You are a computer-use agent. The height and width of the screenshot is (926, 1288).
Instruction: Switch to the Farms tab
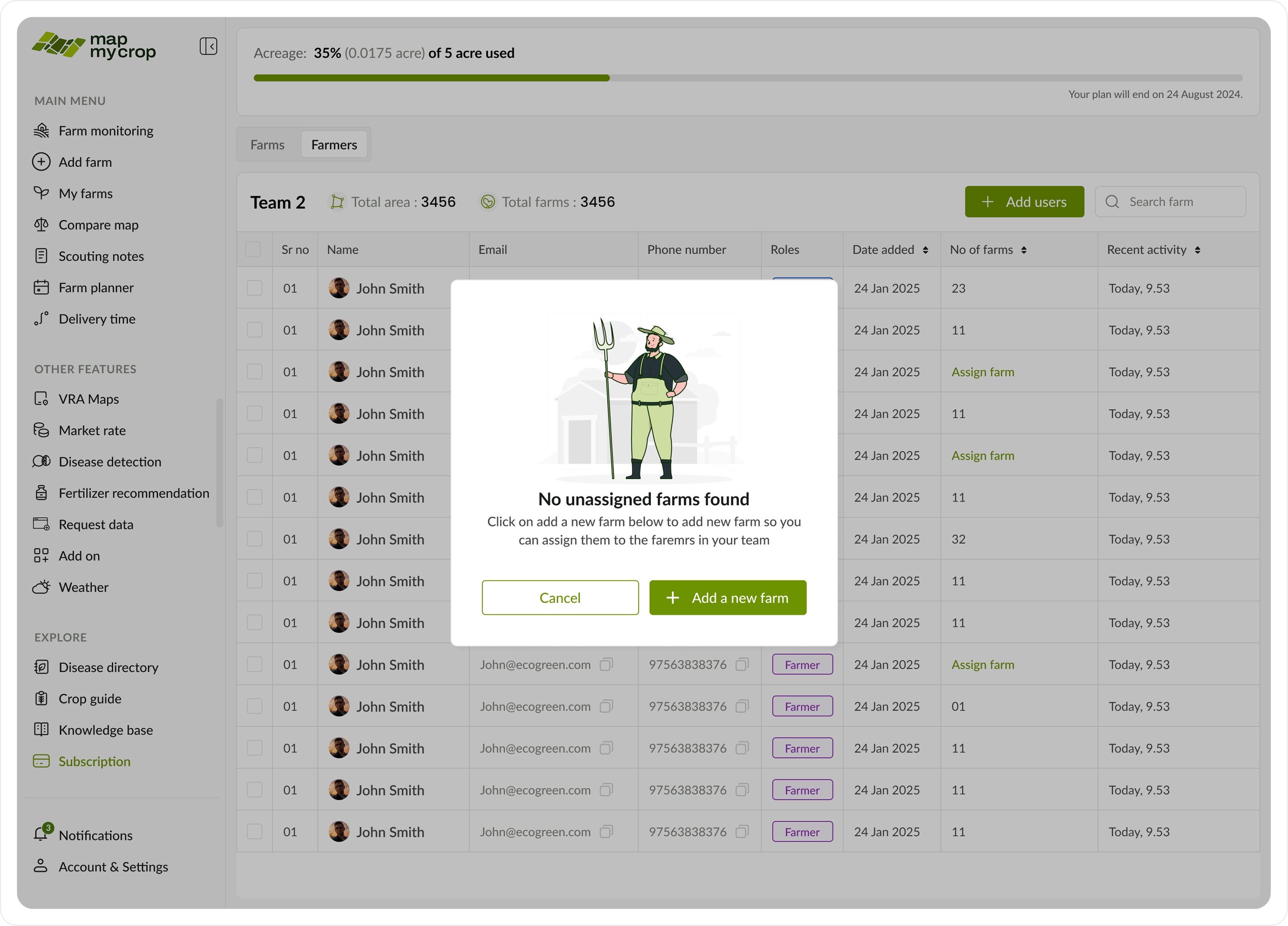(x=267, y=145)
